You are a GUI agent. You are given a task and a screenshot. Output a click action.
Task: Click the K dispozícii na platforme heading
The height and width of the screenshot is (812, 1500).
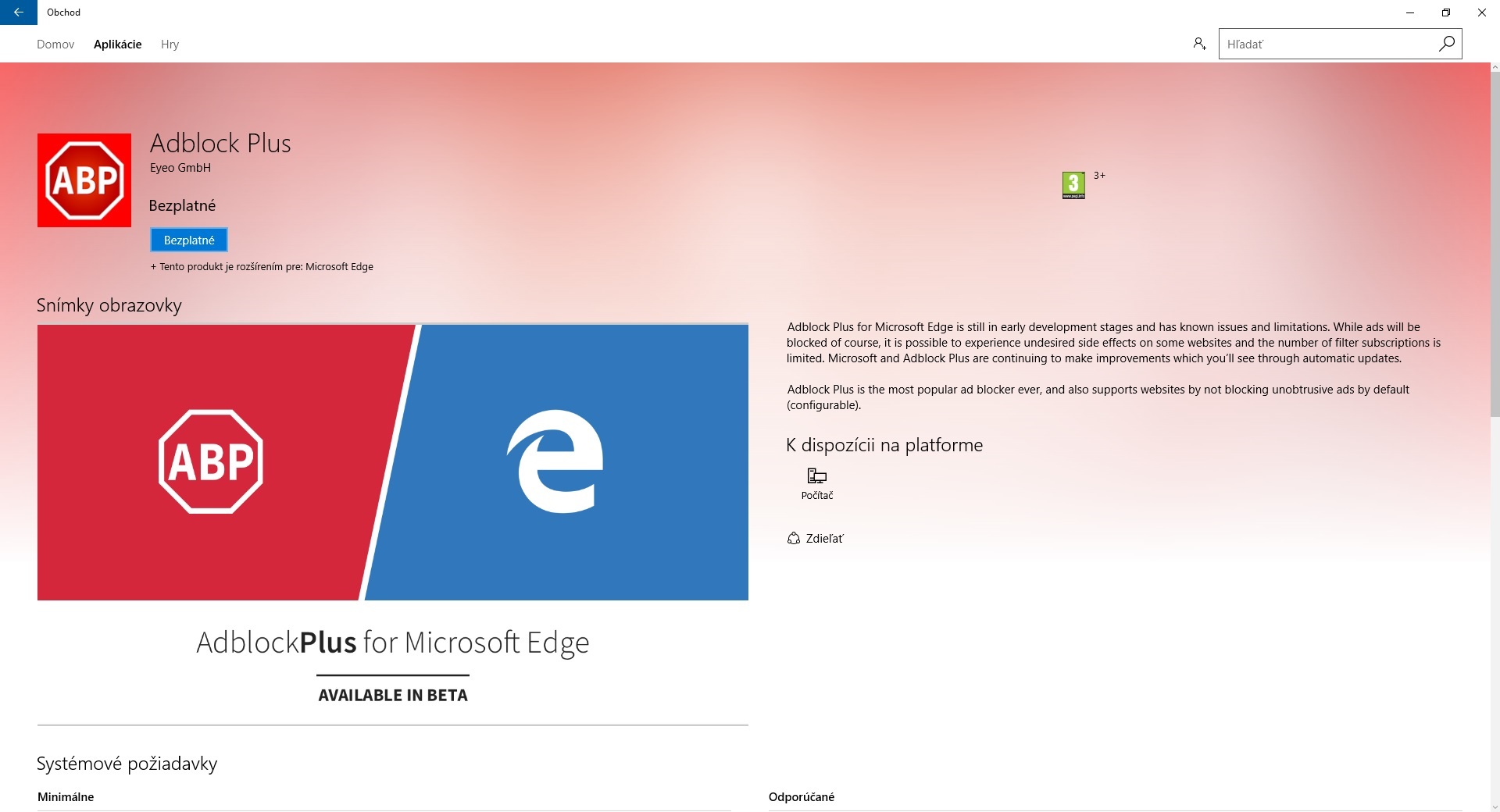click(884, 445)
